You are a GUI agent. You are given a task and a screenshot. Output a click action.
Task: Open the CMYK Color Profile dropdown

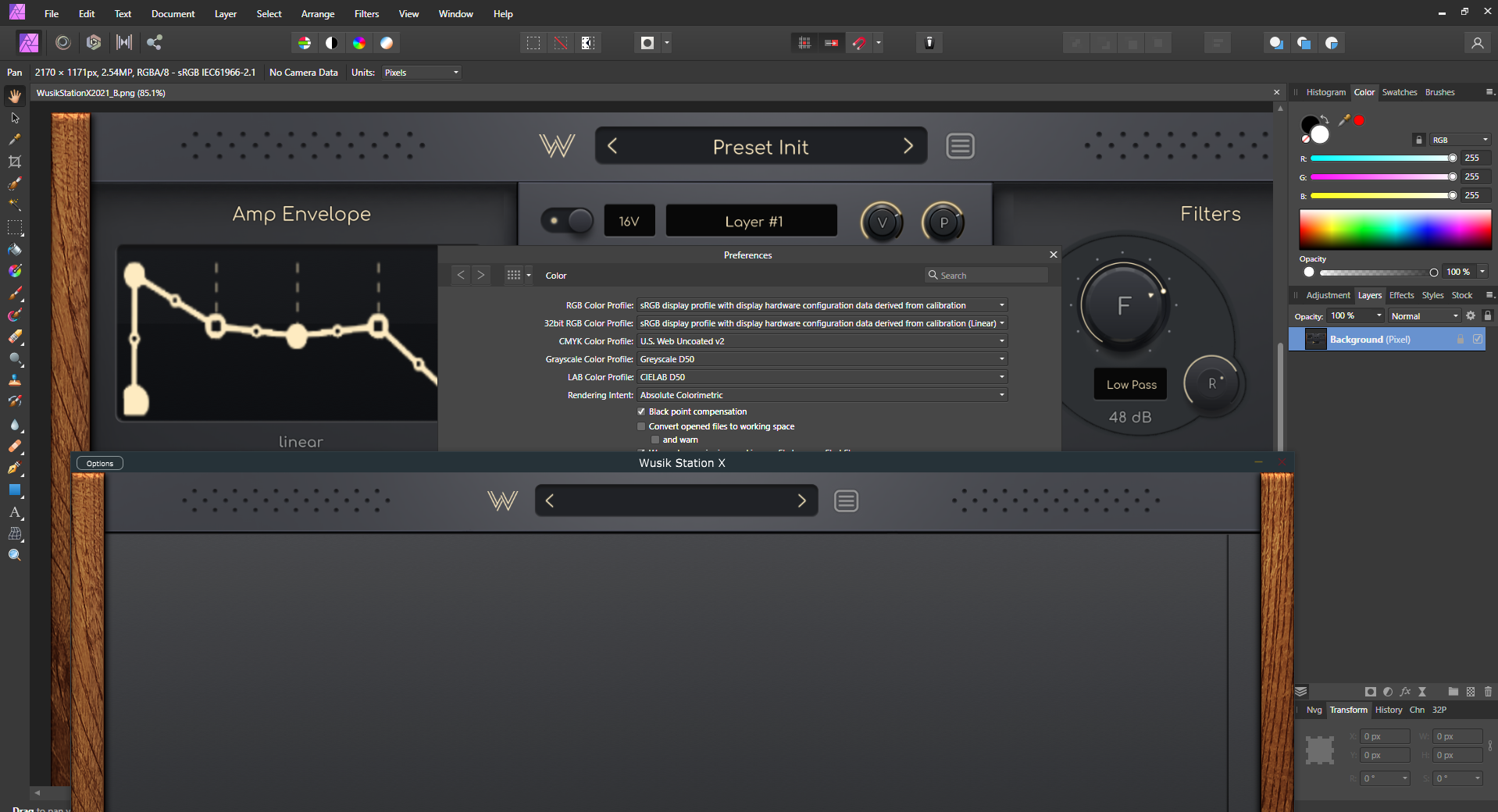point(822,341)
